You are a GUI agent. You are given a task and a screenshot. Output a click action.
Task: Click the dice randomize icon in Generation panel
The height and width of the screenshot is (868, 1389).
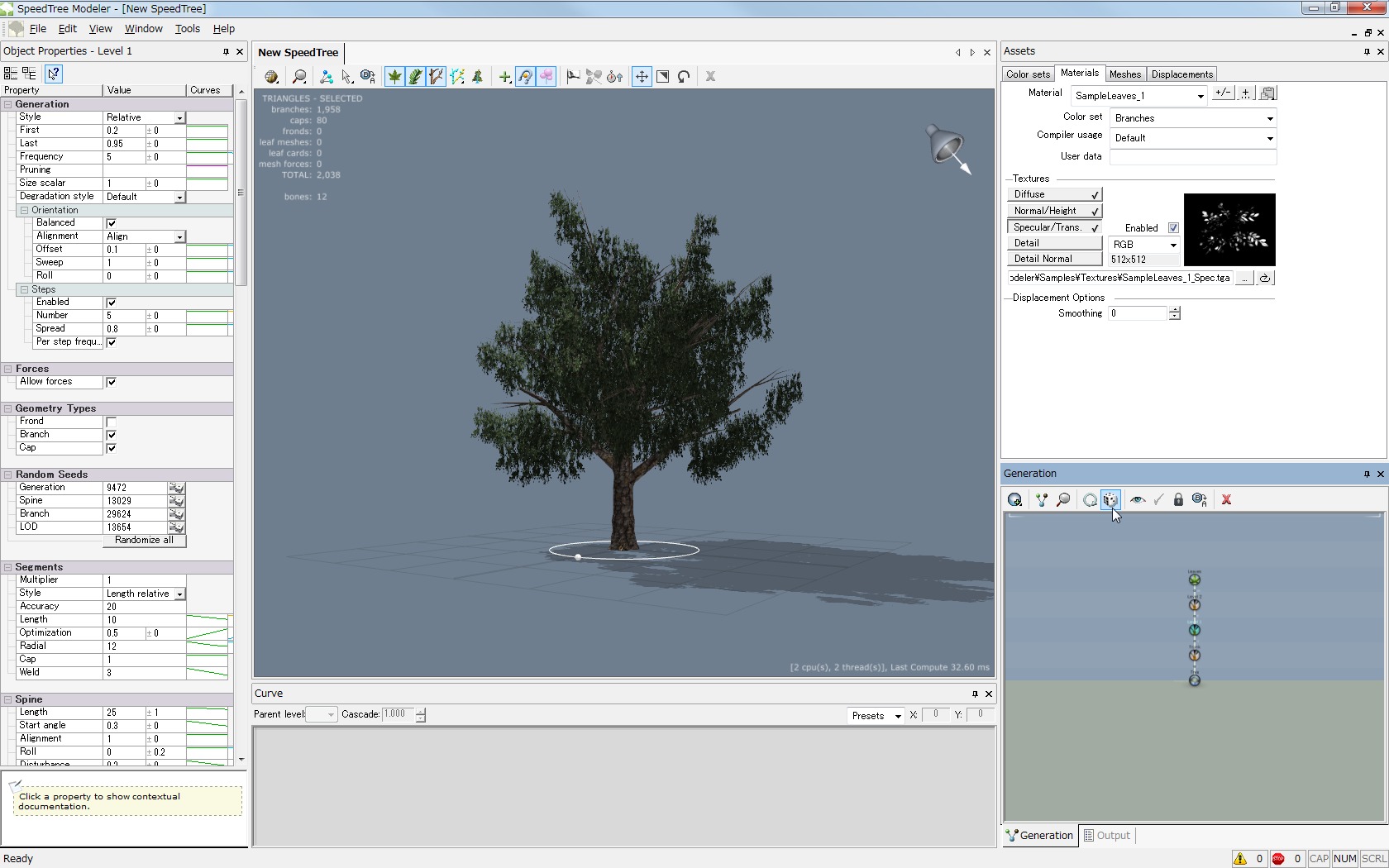pyautogui.click(x=1110, y=499)
